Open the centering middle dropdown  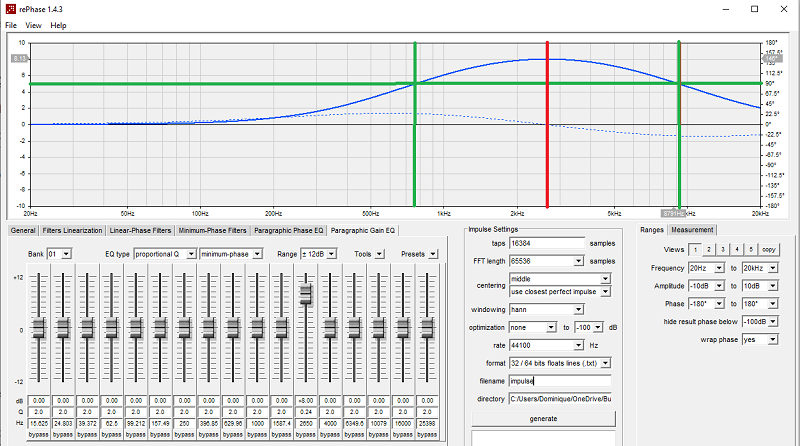(x=605, y=279)
